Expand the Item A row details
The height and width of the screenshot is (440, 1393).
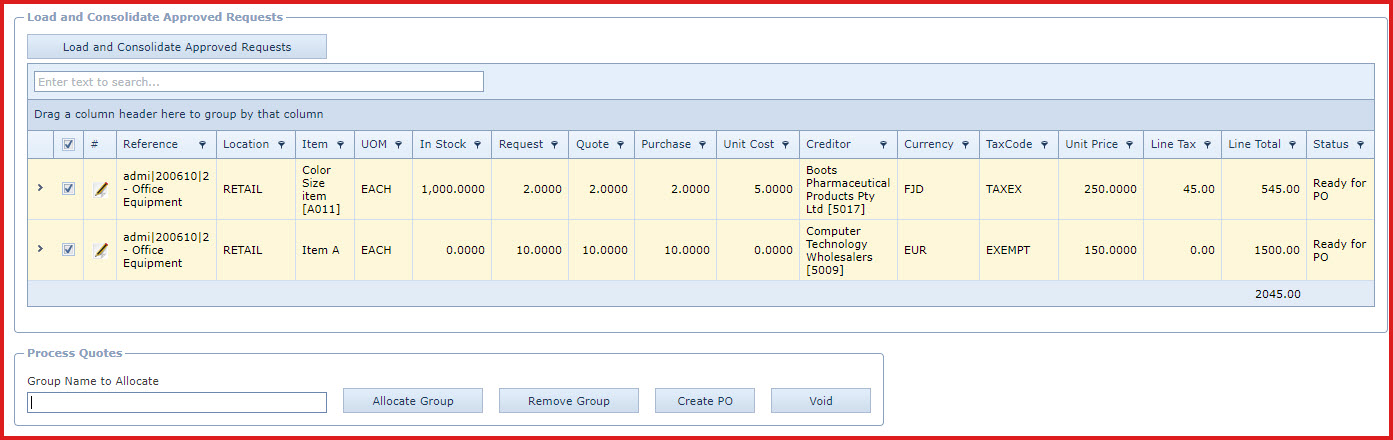click(x=40, y=249)
